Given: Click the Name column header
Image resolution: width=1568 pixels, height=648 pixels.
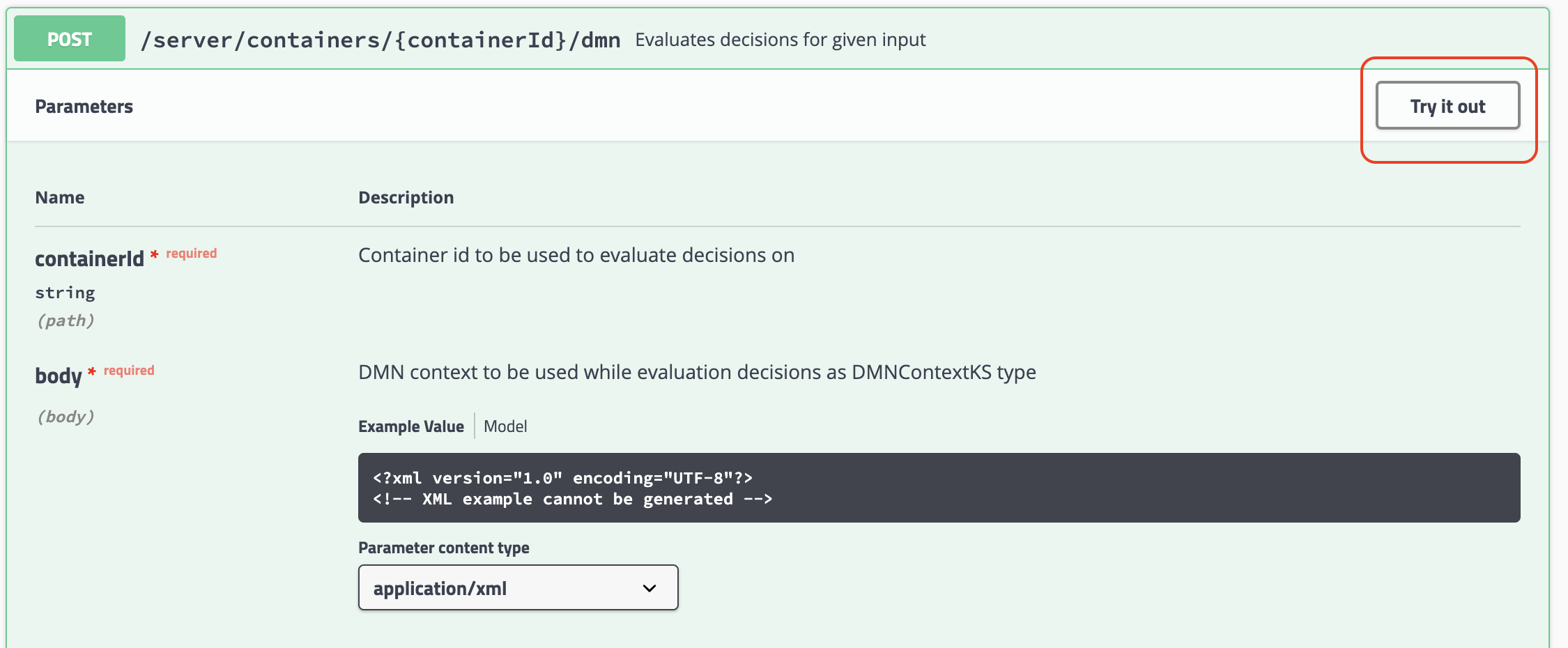Looking at the screenshot, I should [60, 197].
